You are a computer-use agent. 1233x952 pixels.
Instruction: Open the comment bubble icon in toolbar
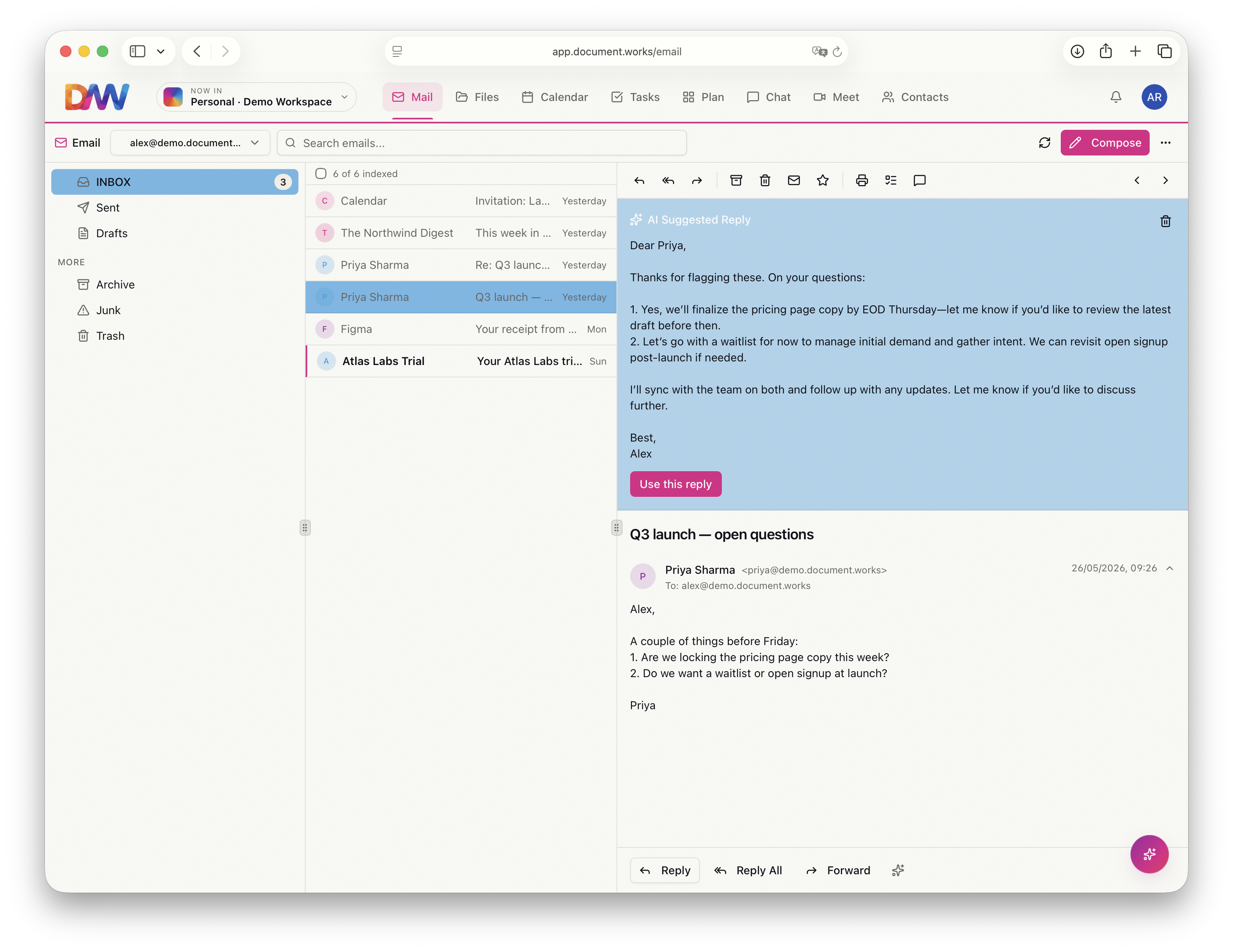[920, 181]
